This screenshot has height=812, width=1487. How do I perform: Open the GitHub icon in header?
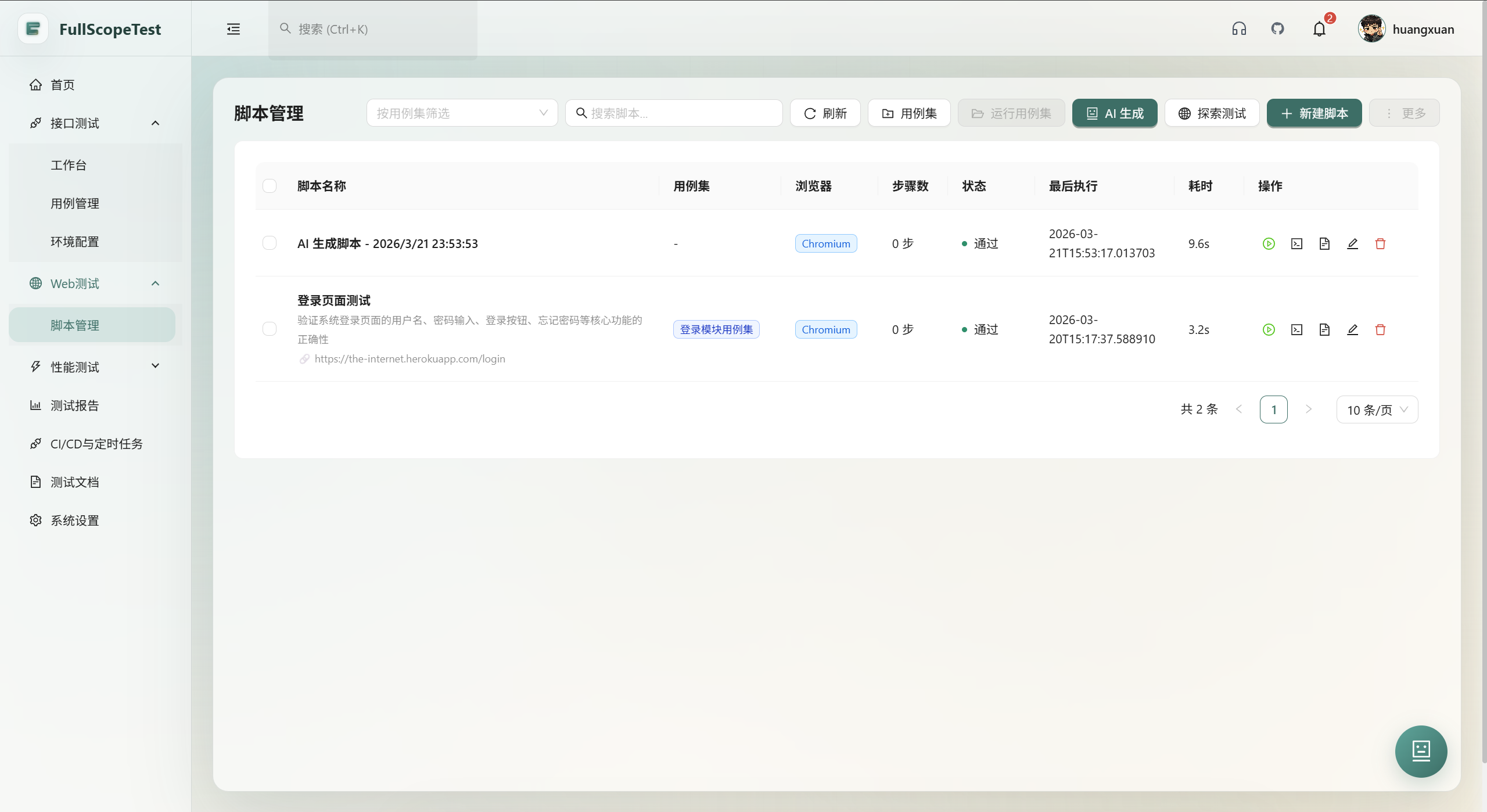[x=1277, y=29]
